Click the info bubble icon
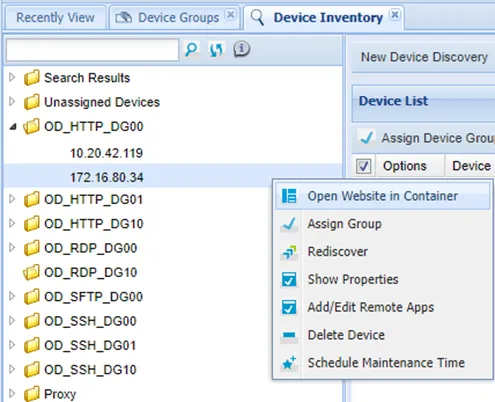The width and height of the screenshot is (495, 402). 242,49
